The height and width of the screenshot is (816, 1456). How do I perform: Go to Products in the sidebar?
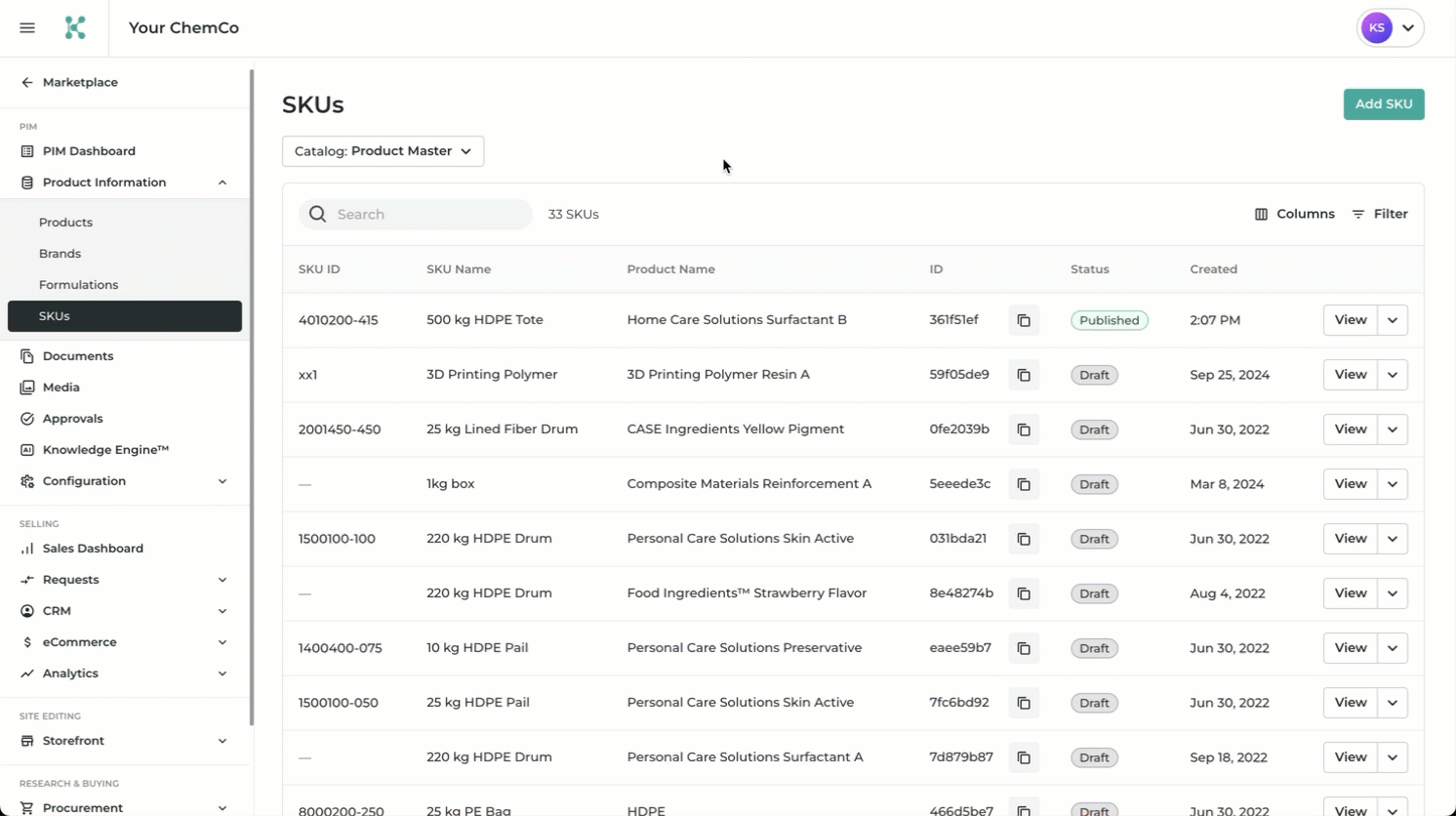pyautogui.click(x=65, y=223)
